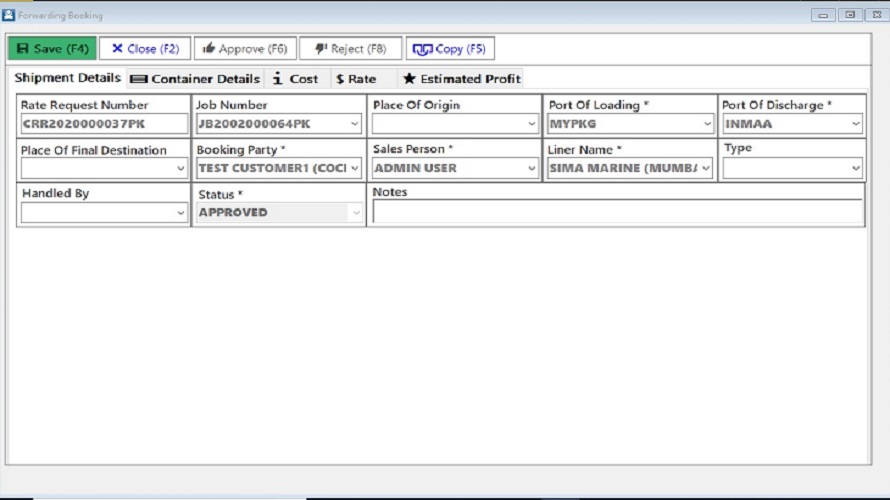
Task: Switch to the Shipment Details tab
Action: tap(68, 78)
